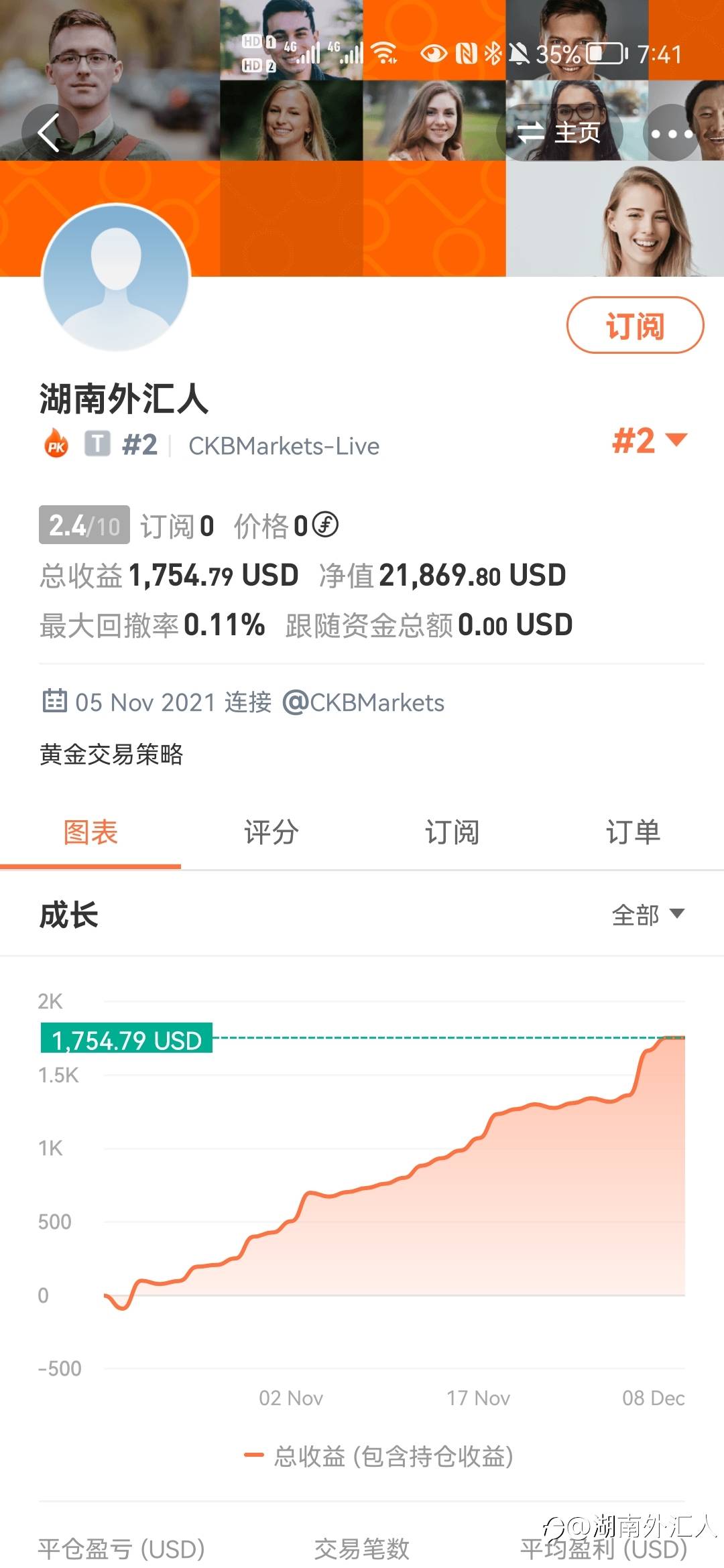Tap the price coin icon after 价格0
This screenshot has height=1568, width=724.
pyautogui.click(x=326, y=525)
